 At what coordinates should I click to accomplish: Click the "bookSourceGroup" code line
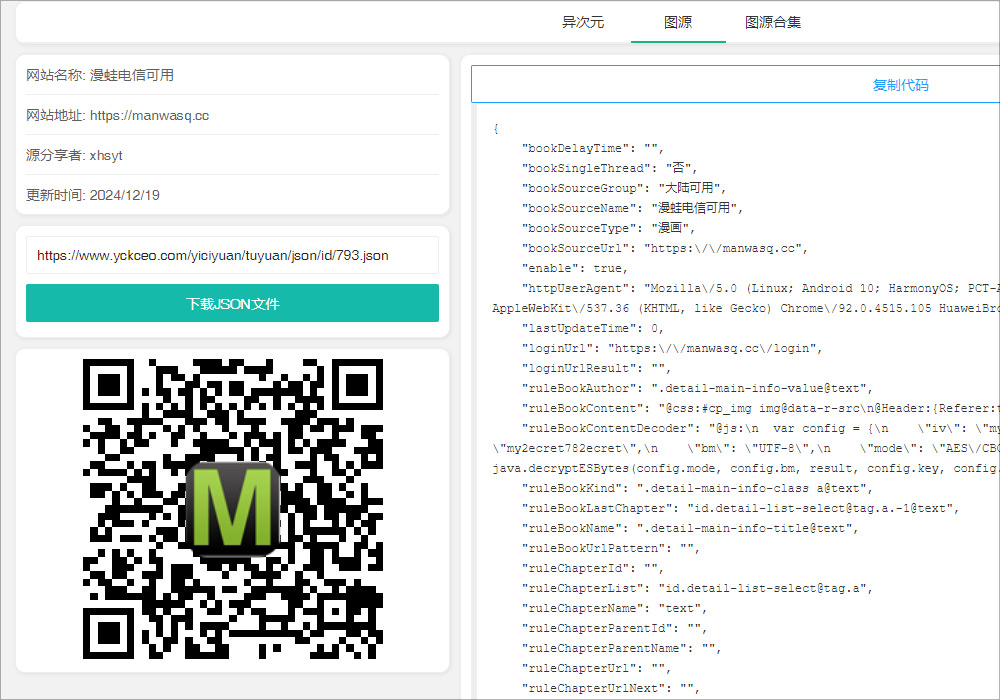click(624, 188)
